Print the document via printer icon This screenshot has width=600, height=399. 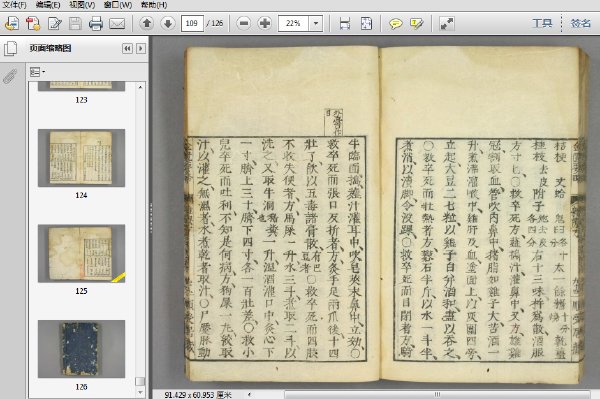click(x=96, y=23)
